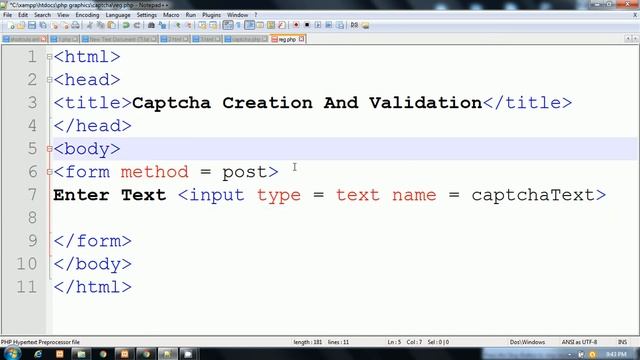Click the Replace toolbar icon
Screen dimensions: 640x360
162,25
